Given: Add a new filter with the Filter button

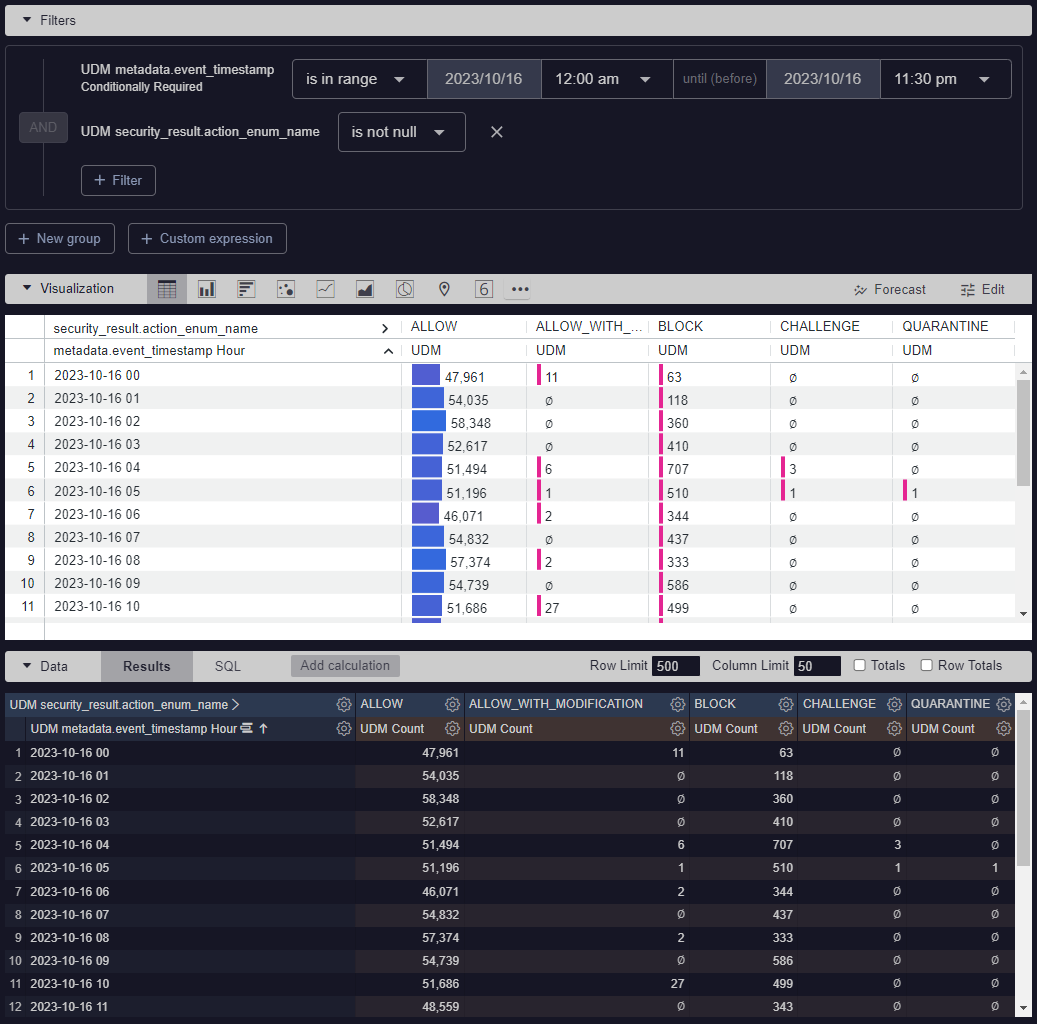Looking at the screenshot, I should (x=118, y=180).
